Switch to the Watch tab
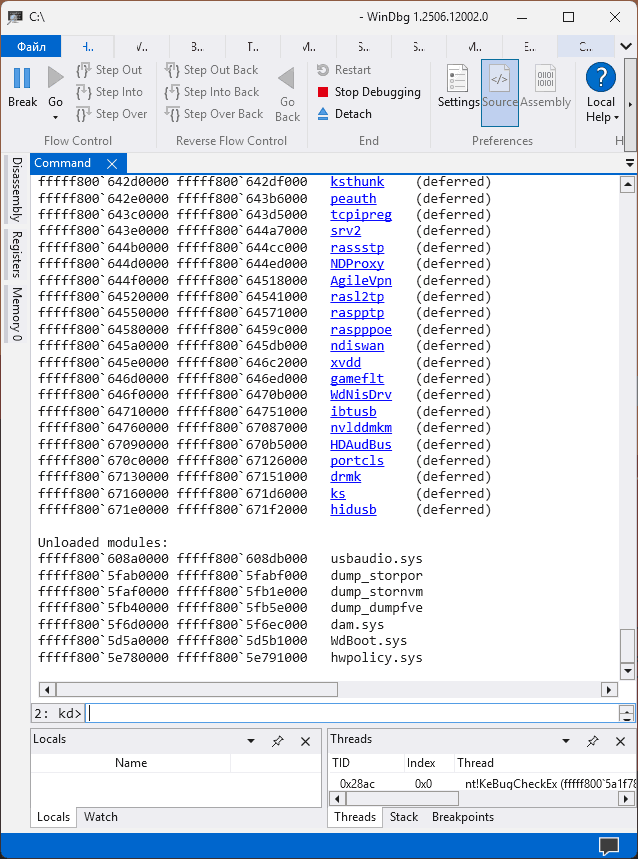638x859 pixels. click(x=100, y=817)
